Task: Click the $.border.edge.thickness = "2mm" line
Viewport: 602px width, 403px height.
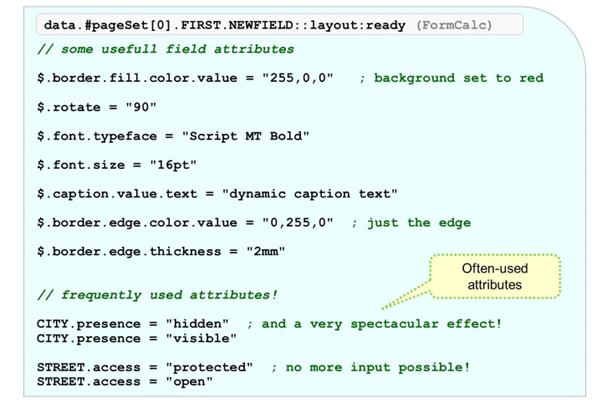Action: pos(160,252)
